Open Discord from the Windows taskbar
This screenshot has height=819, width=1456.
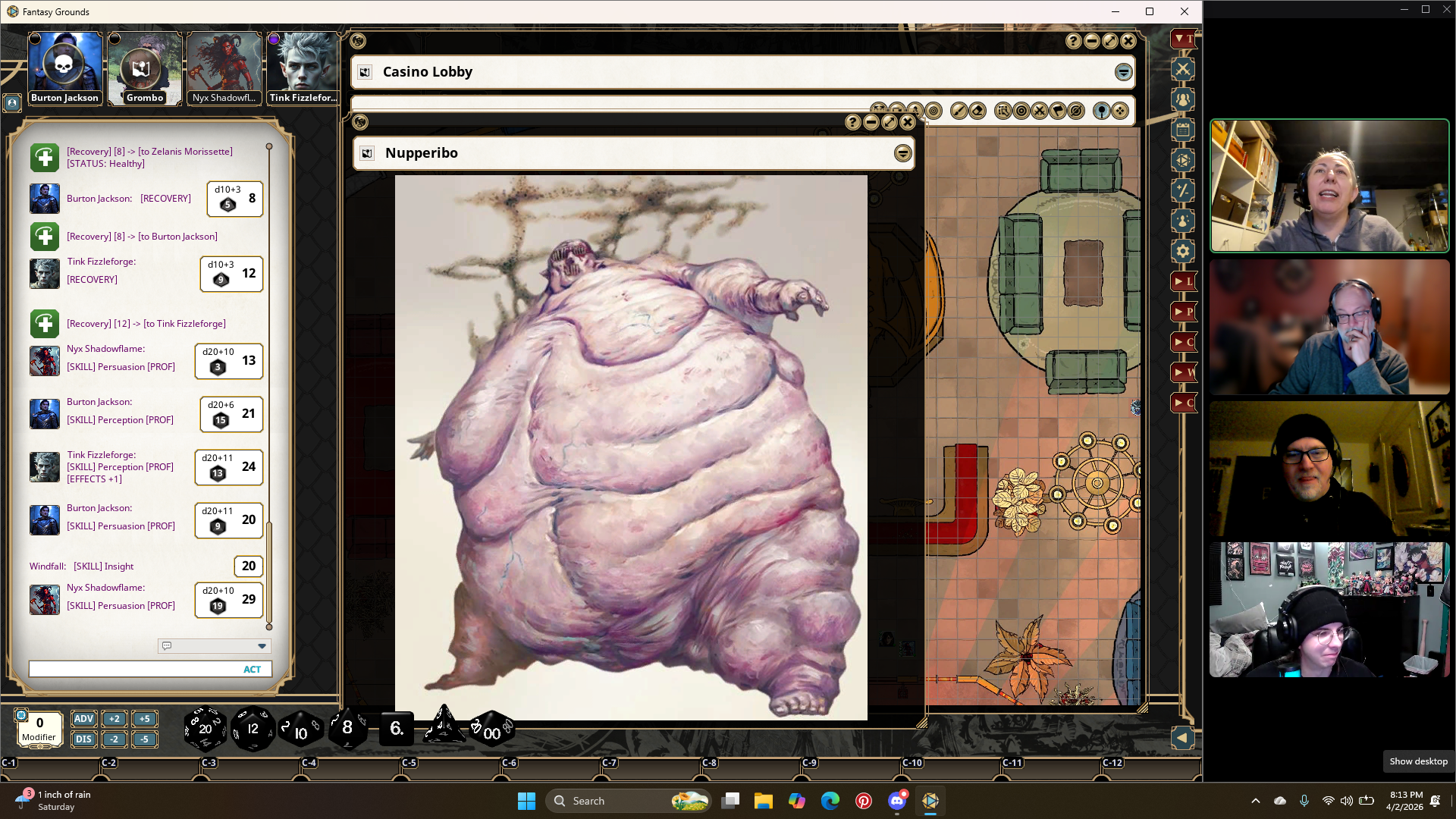point(897,801)
